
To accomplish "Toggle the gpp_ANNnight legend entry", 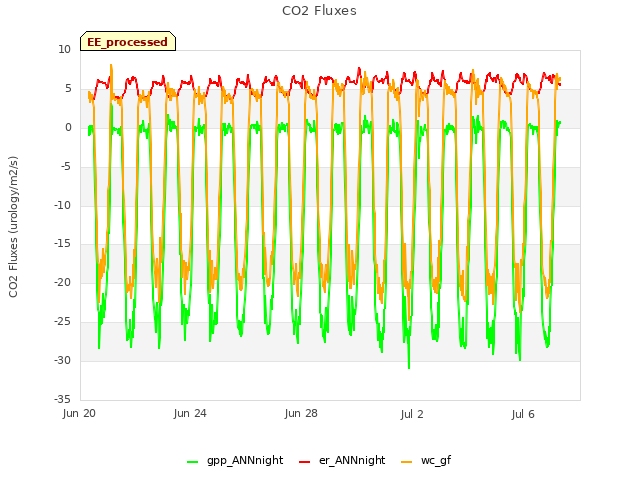I will (235, 460).
